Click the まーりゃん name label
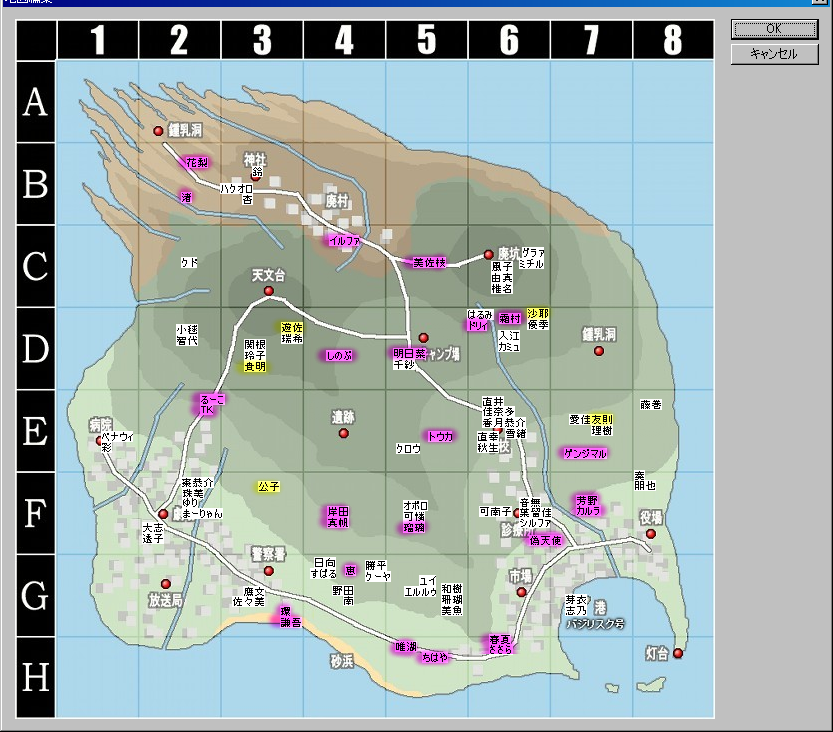 202,514
